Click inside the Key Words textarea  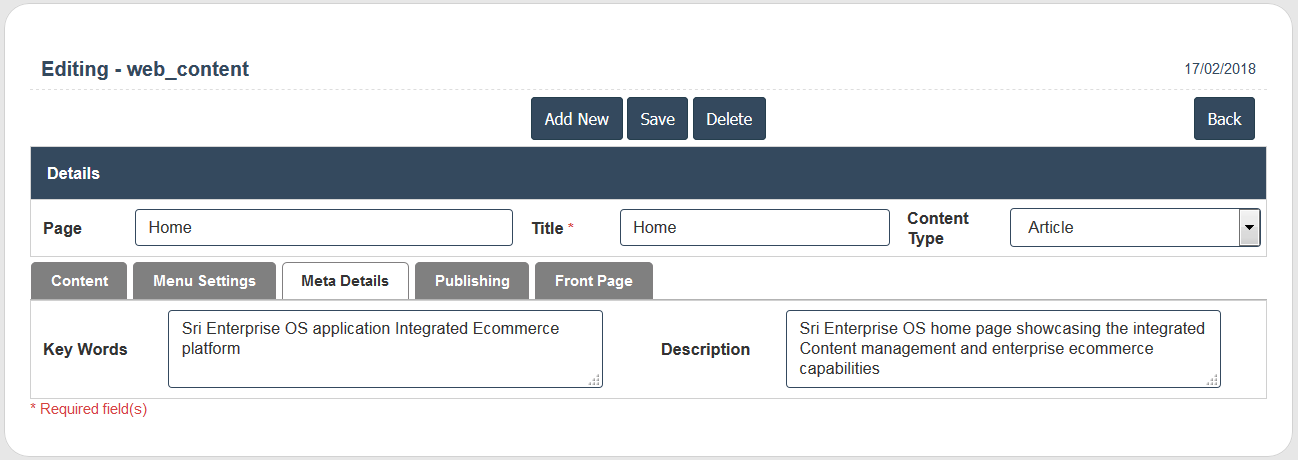click(385, 349)
